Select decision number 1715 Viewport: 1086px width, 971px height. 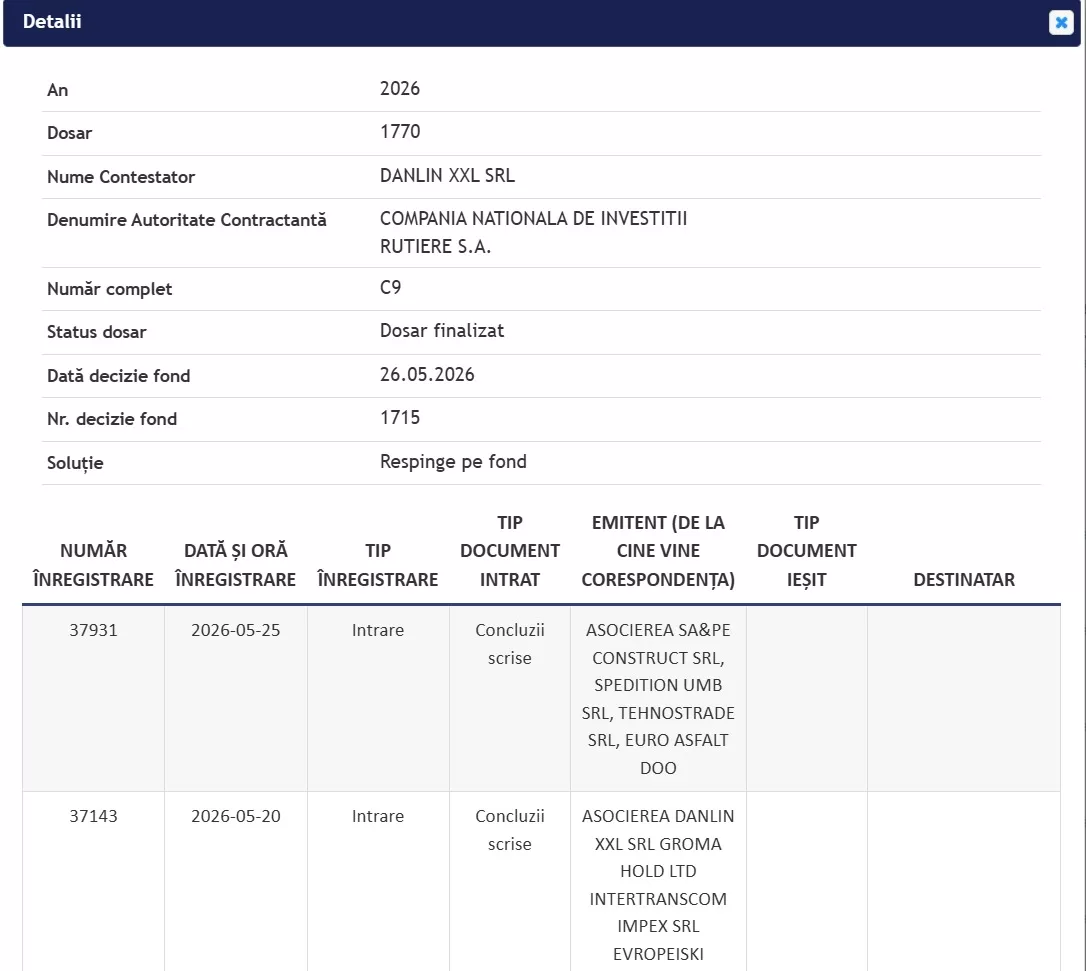[400, 418]
